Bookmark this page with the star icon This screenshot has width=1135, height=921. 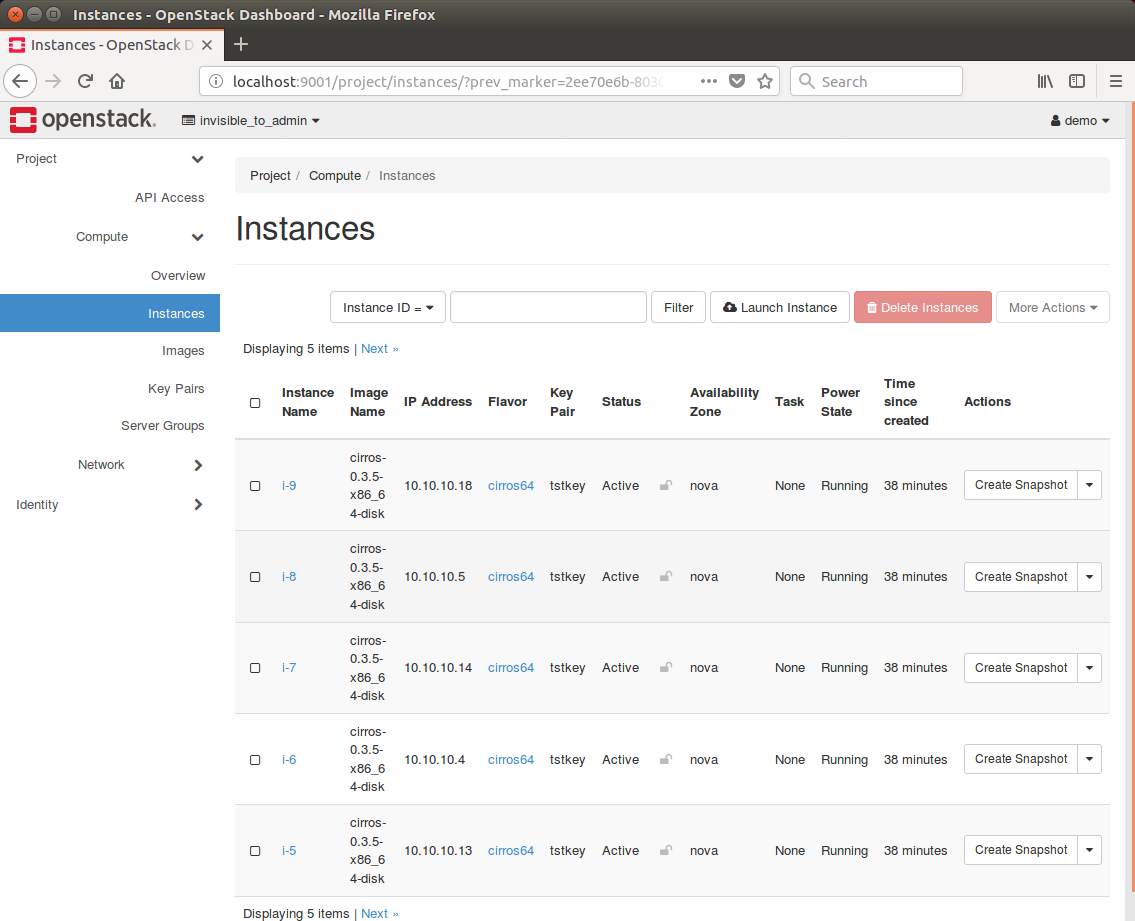click(765, 81)
